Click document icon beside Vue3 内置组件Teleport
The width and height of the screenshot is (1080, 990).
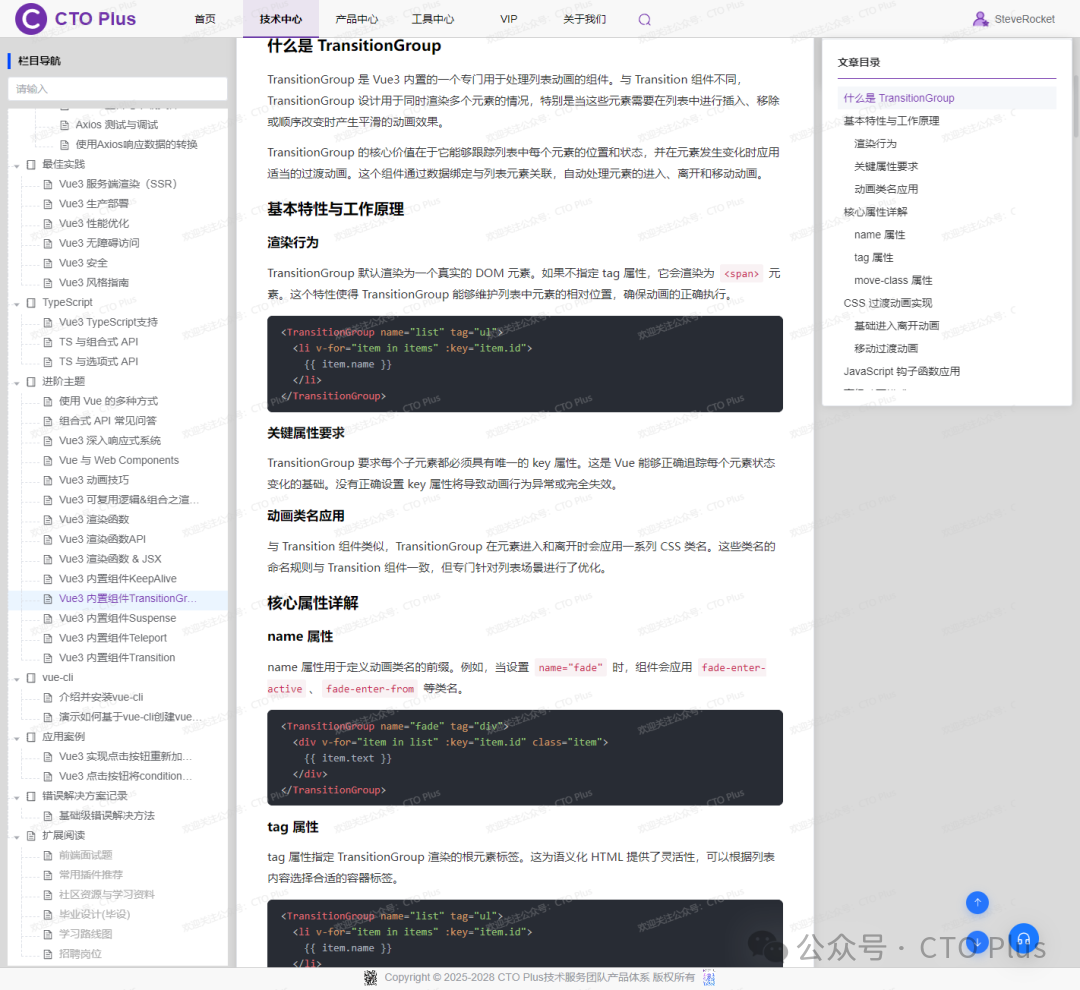[x=48, y=638]
